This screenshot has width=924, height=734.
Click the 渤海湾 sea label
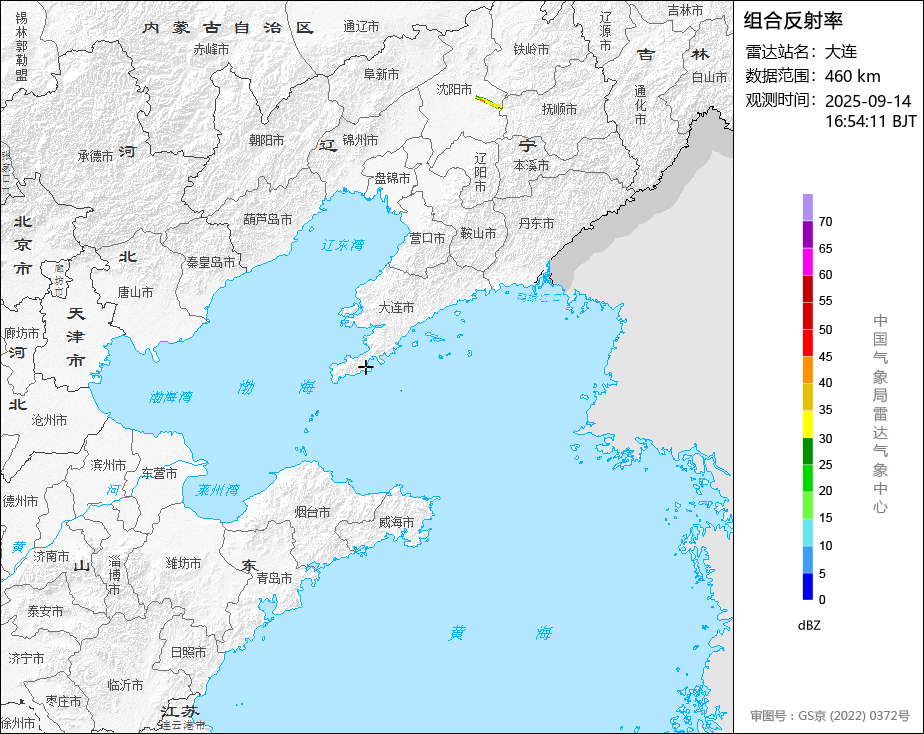coord(170,397)
